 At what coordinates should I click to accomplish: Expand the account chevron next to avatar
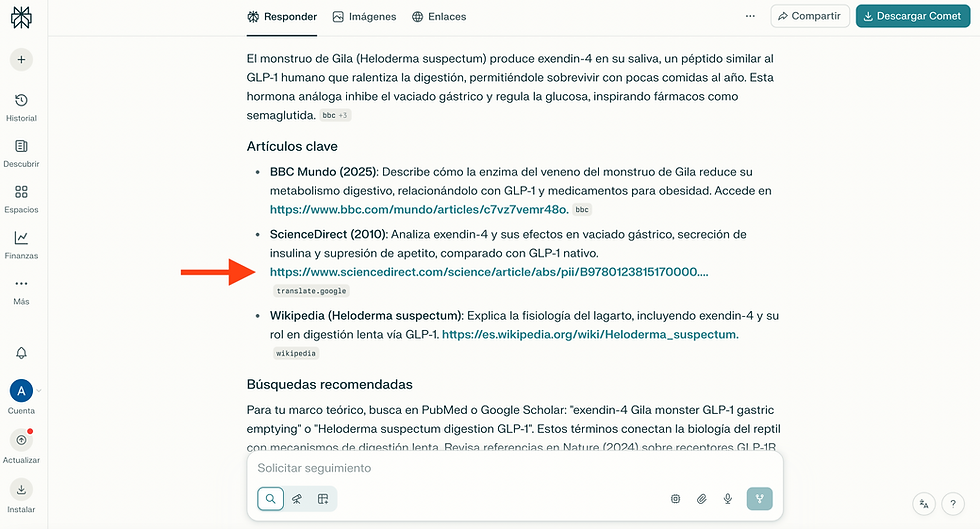point(39,391)
